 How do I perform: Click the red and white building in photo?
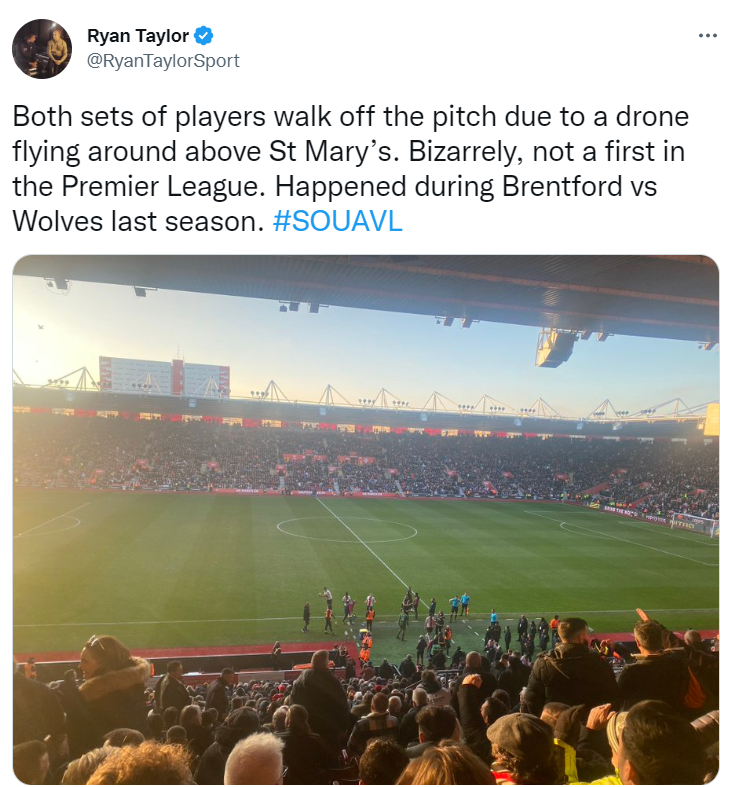pos(165,376)
